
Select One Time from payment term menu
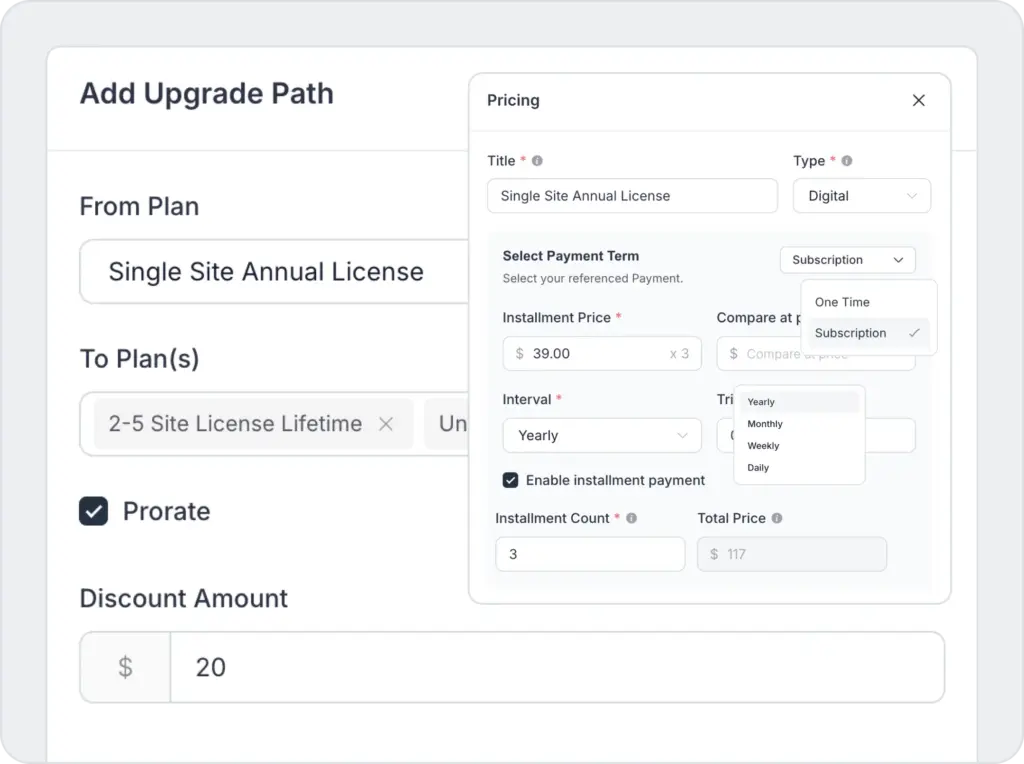pos(842,302)
